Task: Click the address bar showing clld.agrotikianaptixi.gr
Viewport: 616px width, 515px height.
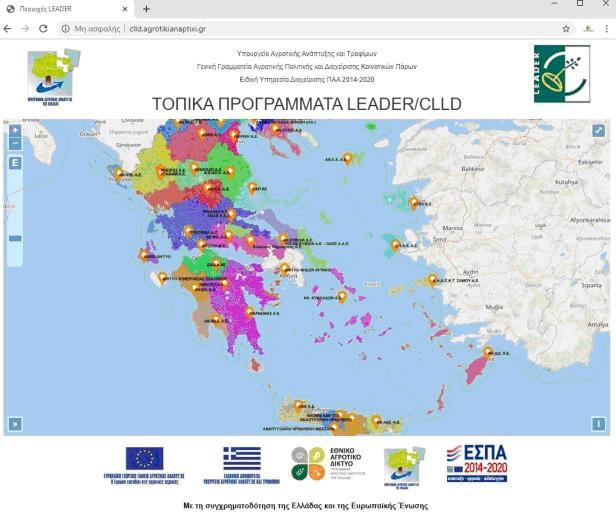Action: tap(300, 29)
